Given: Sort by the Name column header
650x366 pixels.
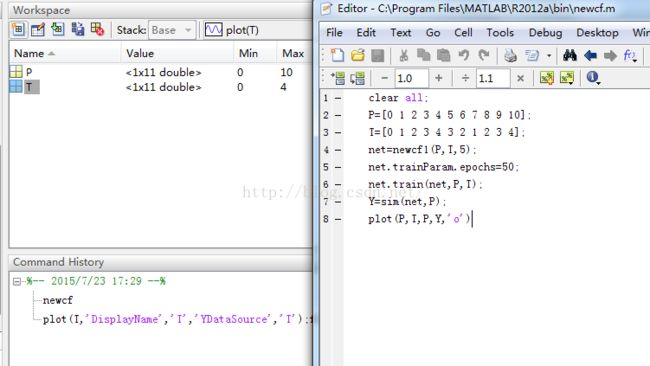Looking at the screenshot, I should click(34, 53).
